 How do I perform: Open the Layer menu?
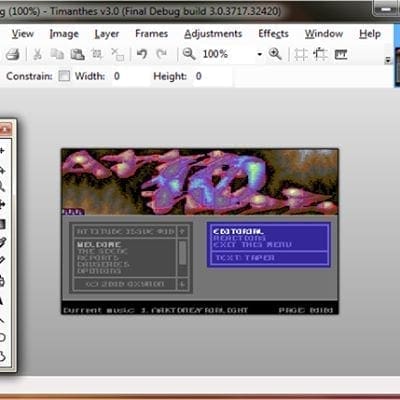[107, 34]
